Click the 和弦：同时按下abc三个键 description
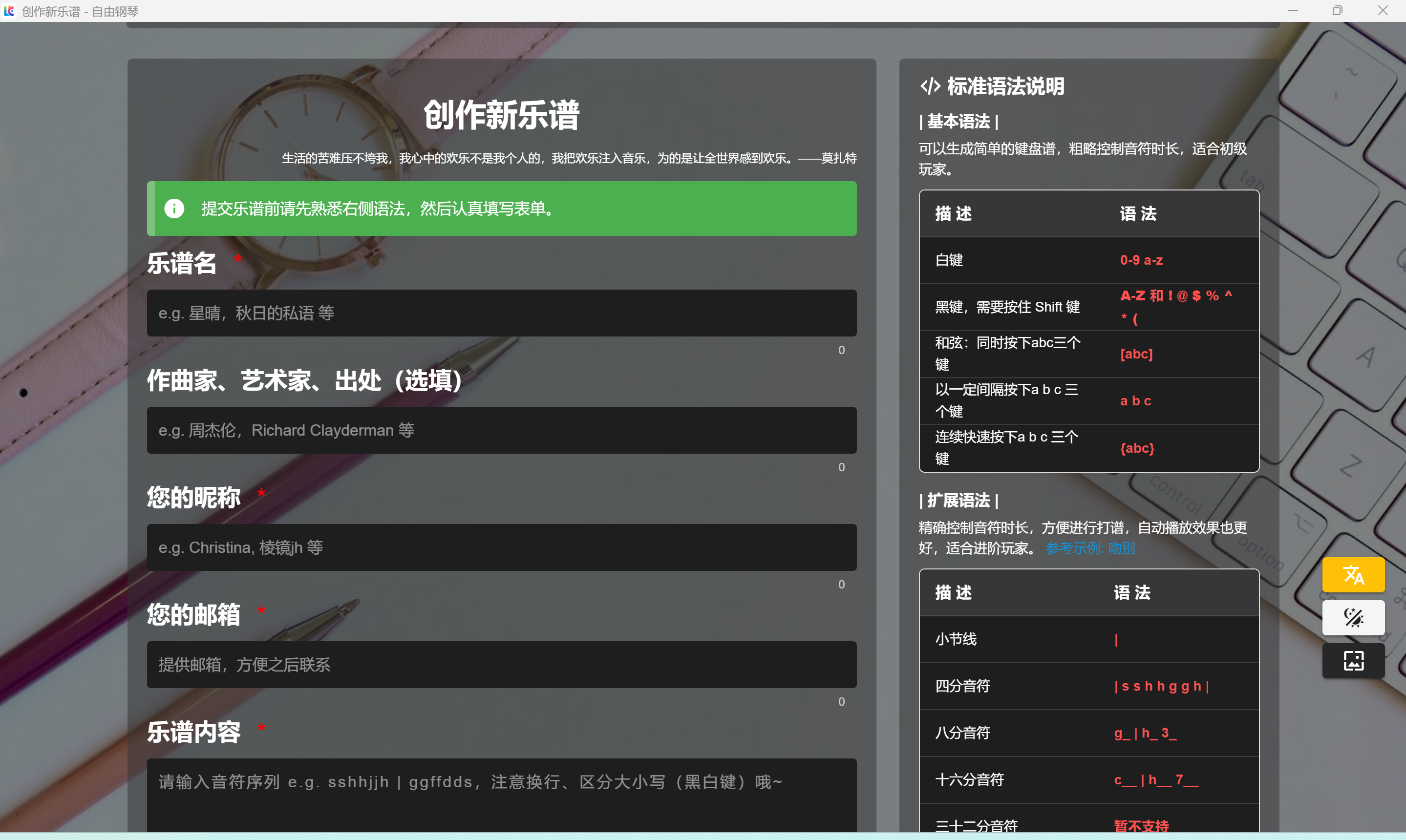The width and height of the screenshot is (1406, 840). (x=1007, y=354)
